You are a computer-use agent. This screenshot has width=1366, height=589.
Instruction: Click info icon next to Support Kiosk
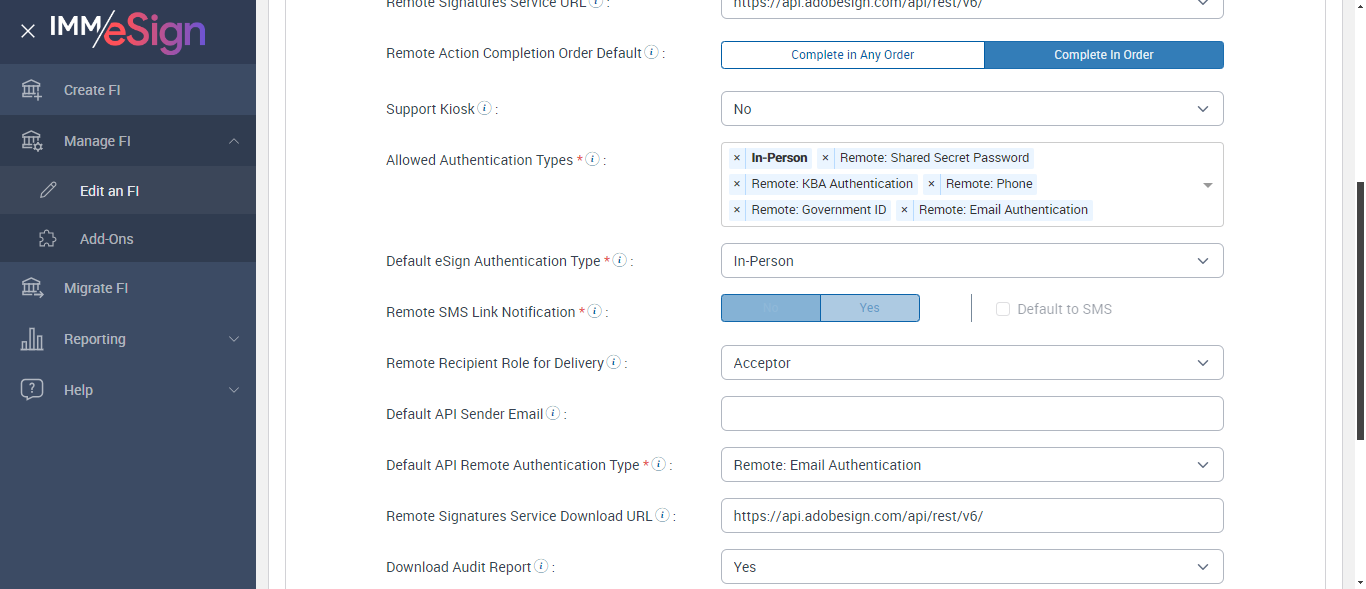coord(485,108)
